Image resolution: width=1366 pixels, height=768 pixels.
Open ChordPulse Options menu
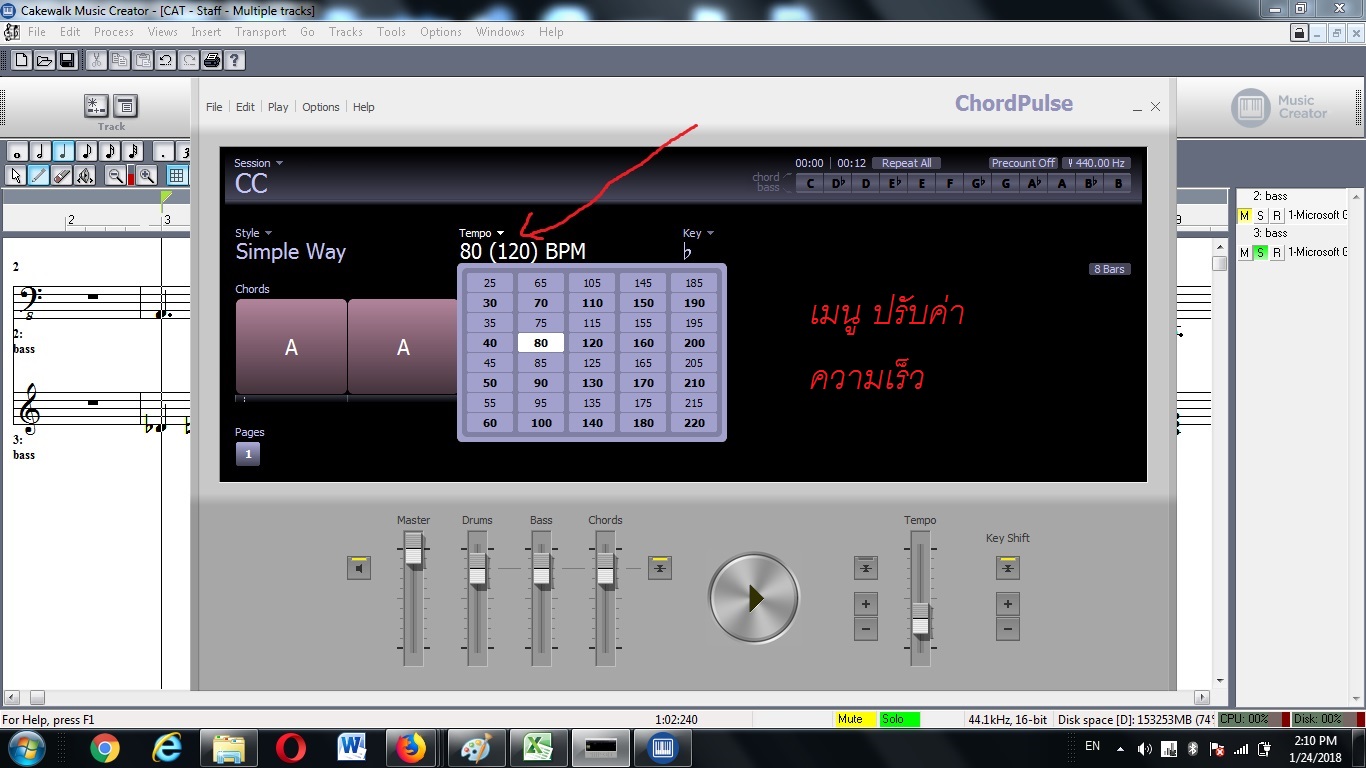(321, 107)
